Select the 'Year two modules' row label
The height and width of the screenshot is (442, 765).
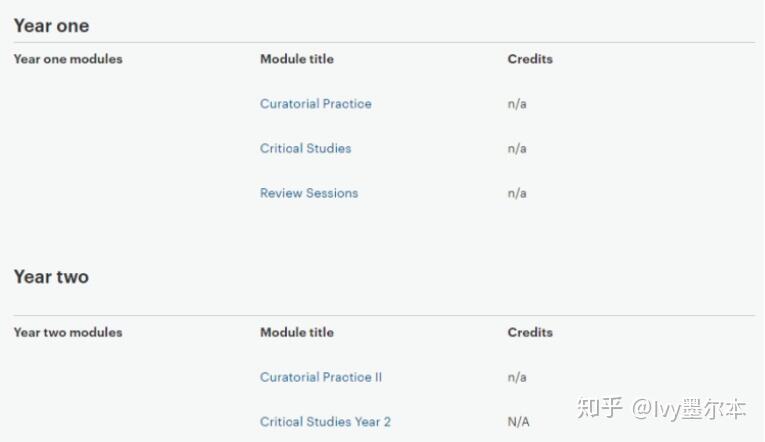(x=68, y=332)
